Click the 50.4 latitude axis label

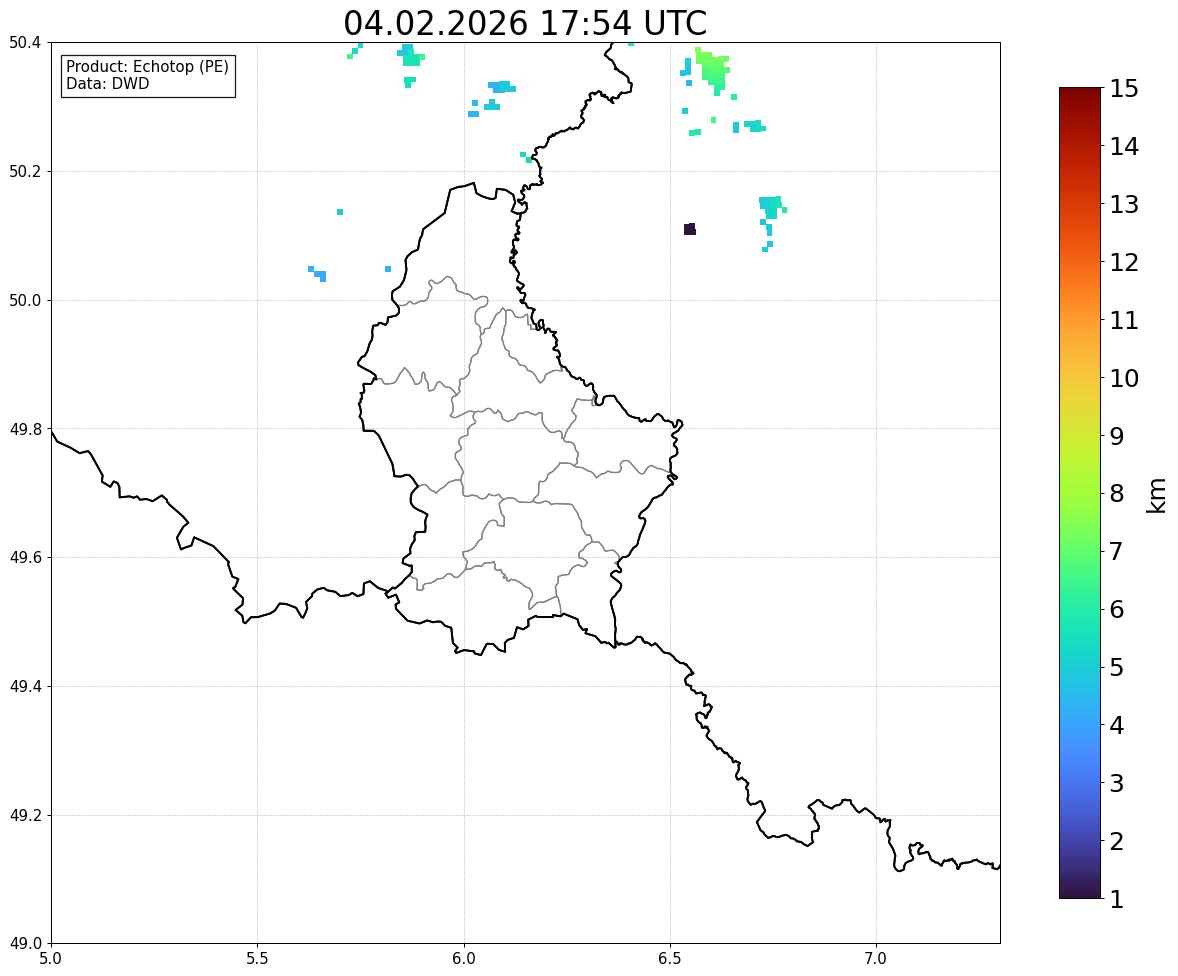[x=24, y=43]
